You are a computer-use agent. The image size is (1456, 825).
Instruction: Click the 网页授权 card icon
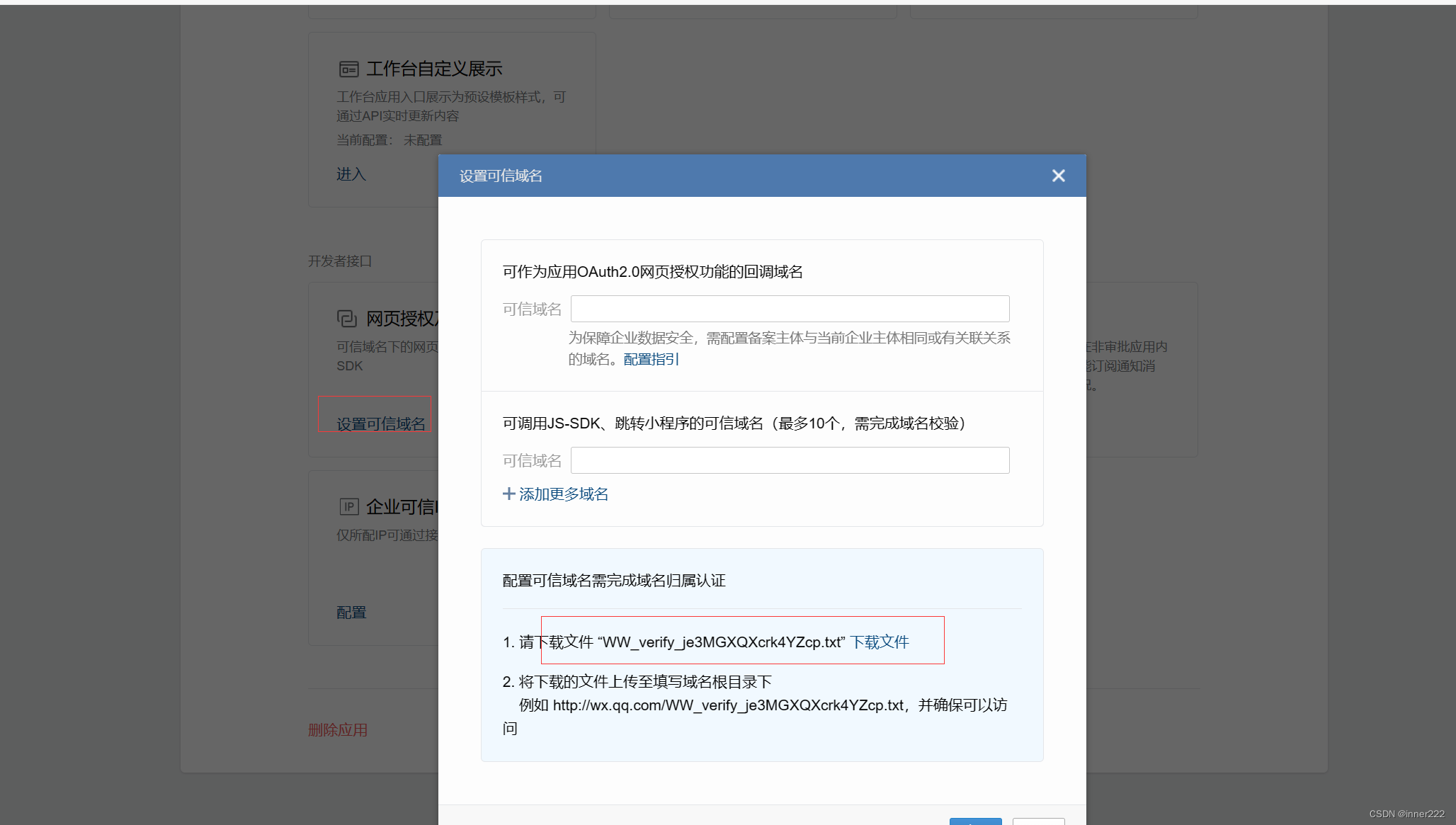coord(347,319)
